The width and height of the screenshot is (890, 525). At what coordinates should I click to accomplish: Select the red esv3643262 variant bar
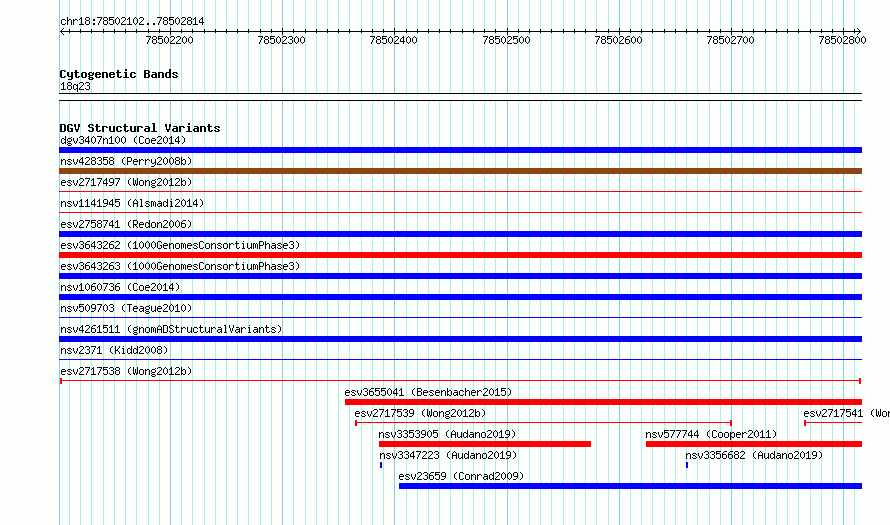click(460, 255)
